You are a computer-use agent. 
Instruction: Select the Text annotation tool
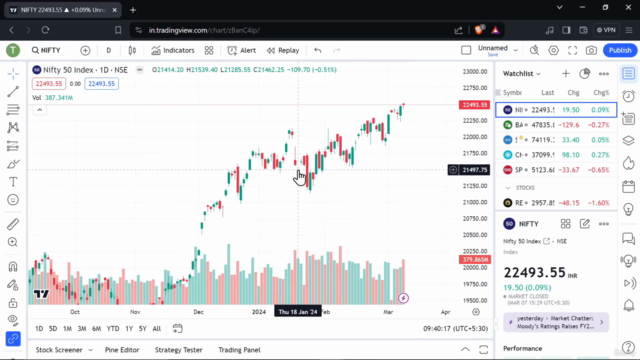click(13, 182)
